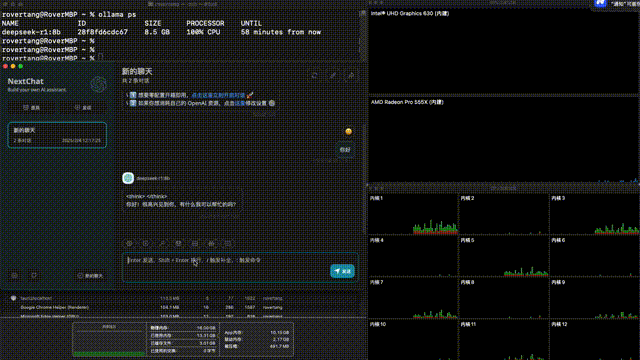Viewport: 640px width, 360px height.
Task: Click the 10.15 GB App memory value
Action: (x=280, y=332)
